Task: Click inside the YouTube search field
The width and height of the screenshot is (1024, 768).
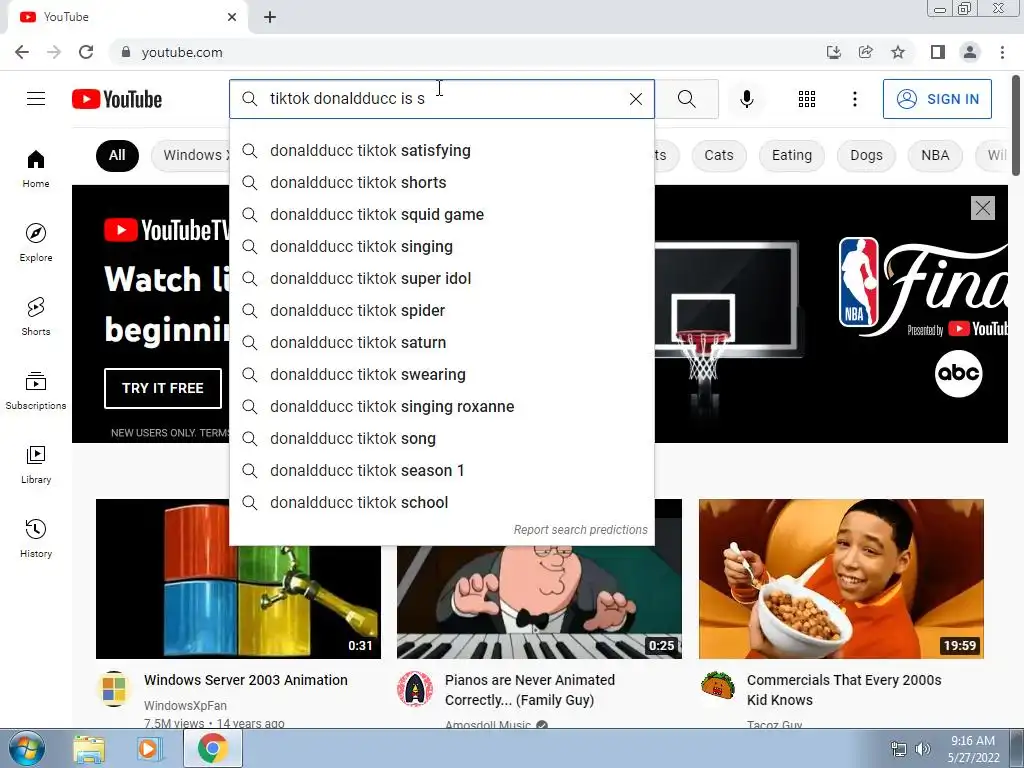Action: tap(444, 99)
